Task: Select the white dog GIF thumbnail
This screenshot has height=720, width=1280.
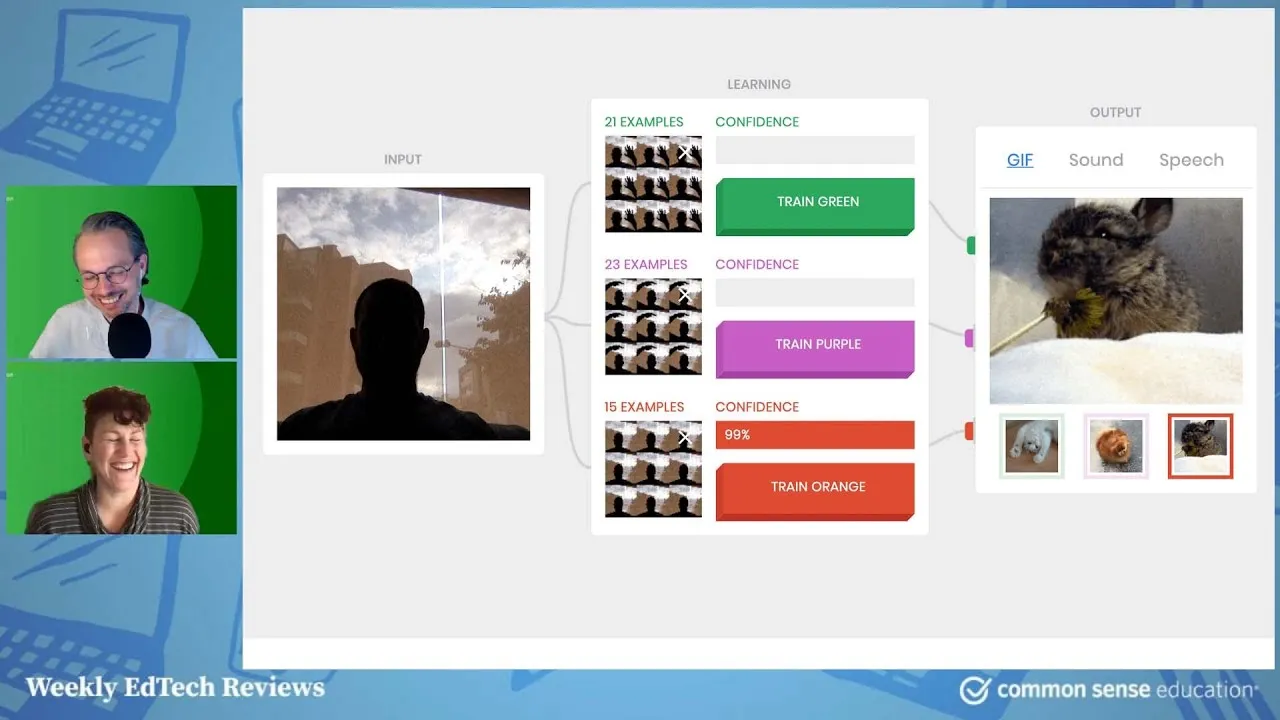Action: point(1031,446)
